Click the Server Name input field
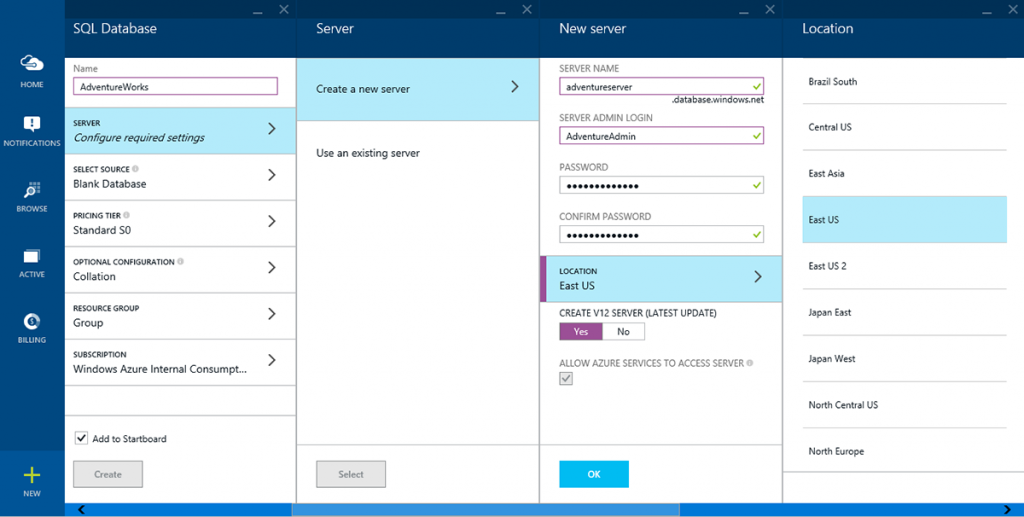Viewport: 1024px width, 517px height. [x=661, y=86]
